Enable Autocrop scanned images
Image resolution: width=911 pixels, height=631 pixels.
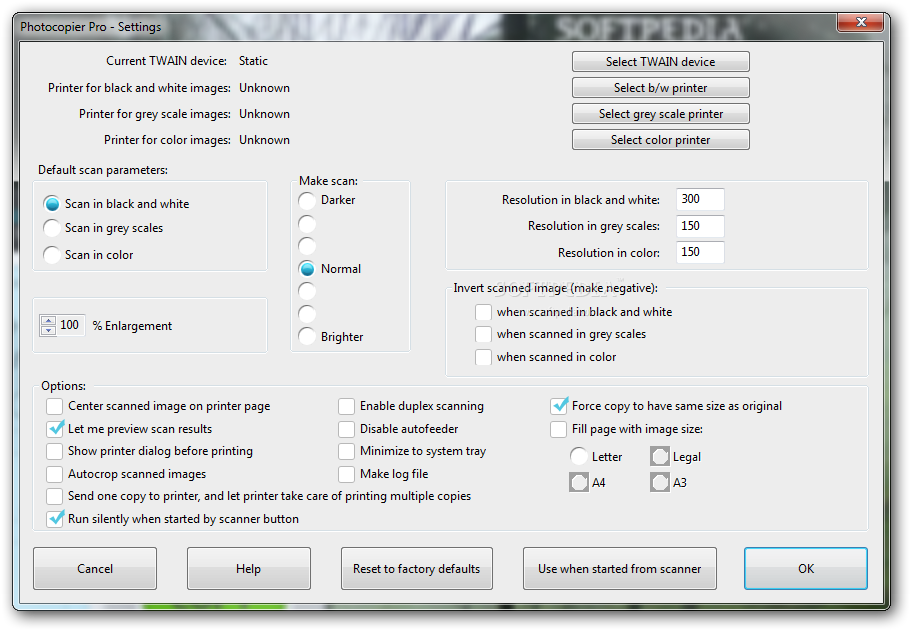(x=55, y=474)
